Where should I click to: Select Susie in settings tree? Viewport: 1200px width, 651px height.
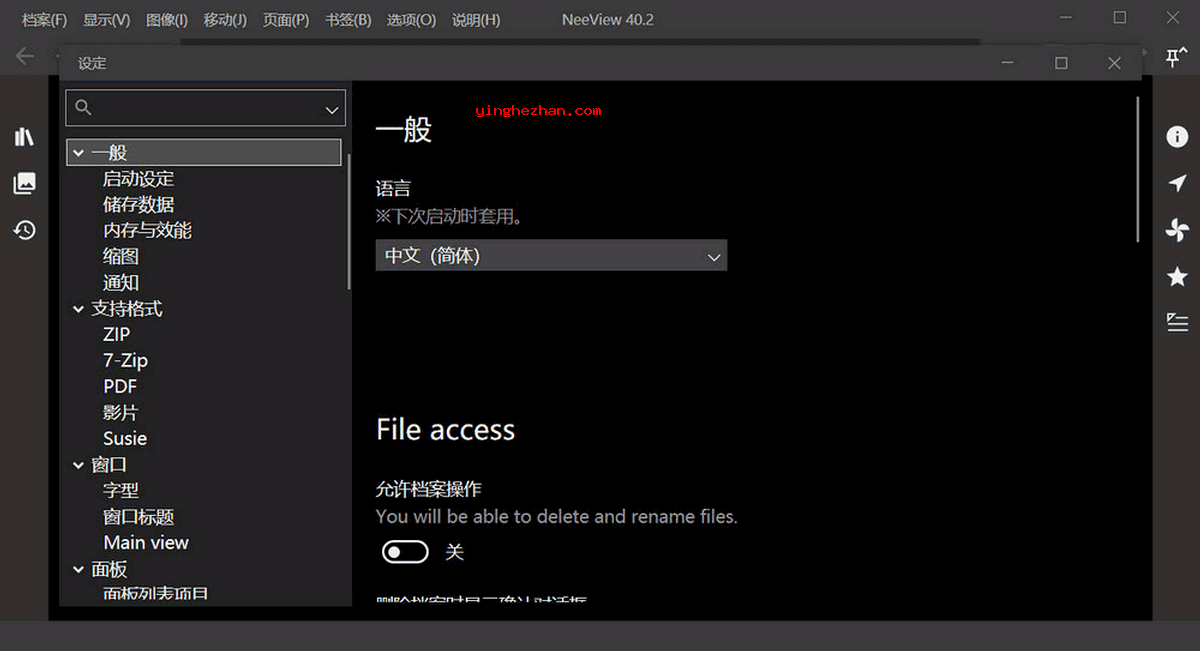(124, 439)
